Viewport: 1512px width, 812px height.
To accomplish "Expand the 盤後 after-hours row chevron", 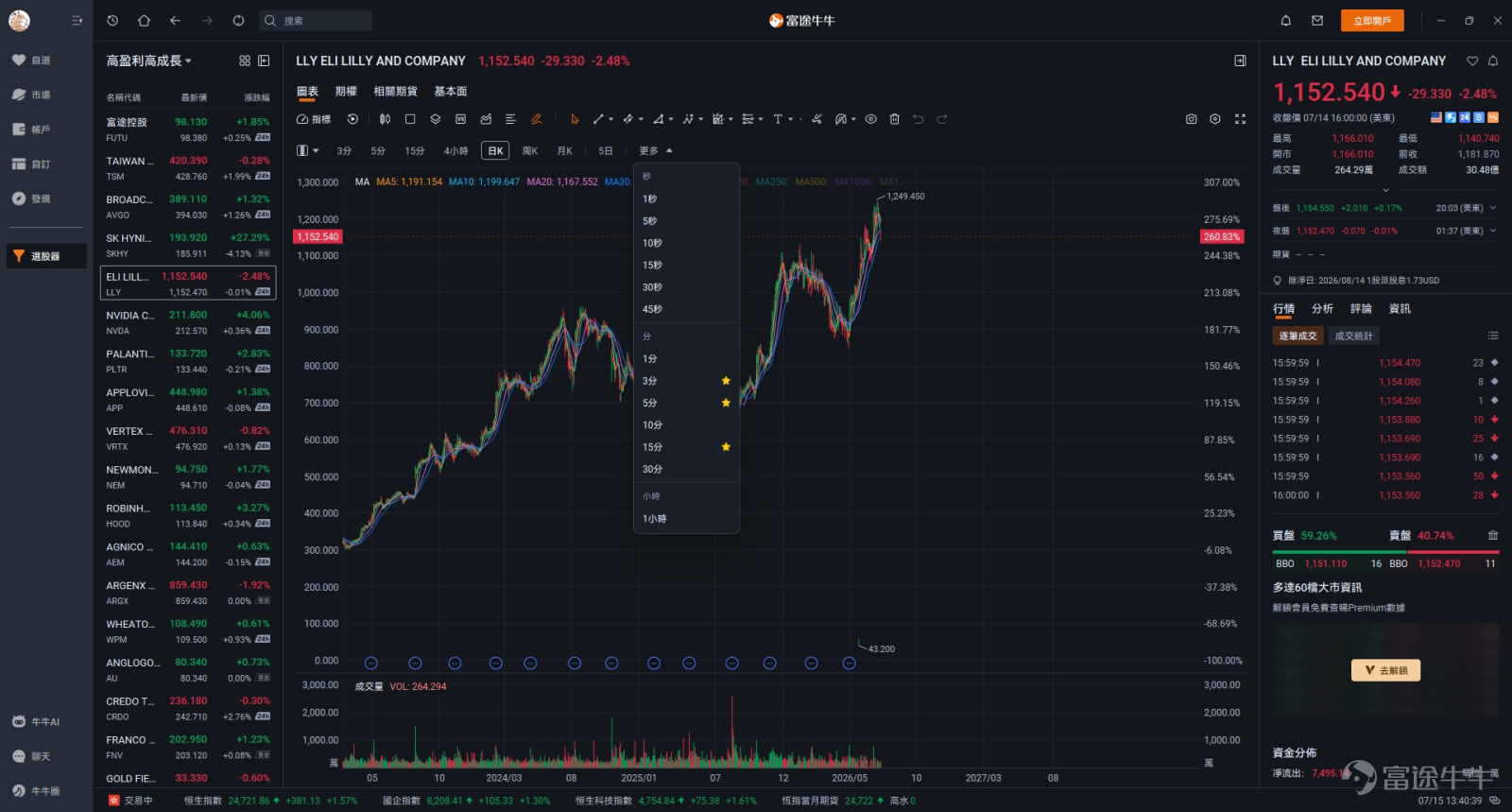I will [1493, 208].
